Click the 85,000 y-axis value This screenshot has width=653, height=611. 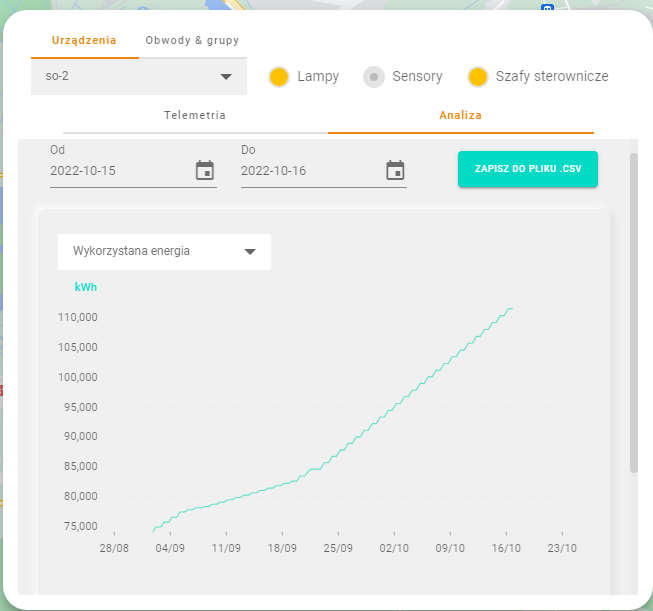pyautogui.click(x=81, y=466)
